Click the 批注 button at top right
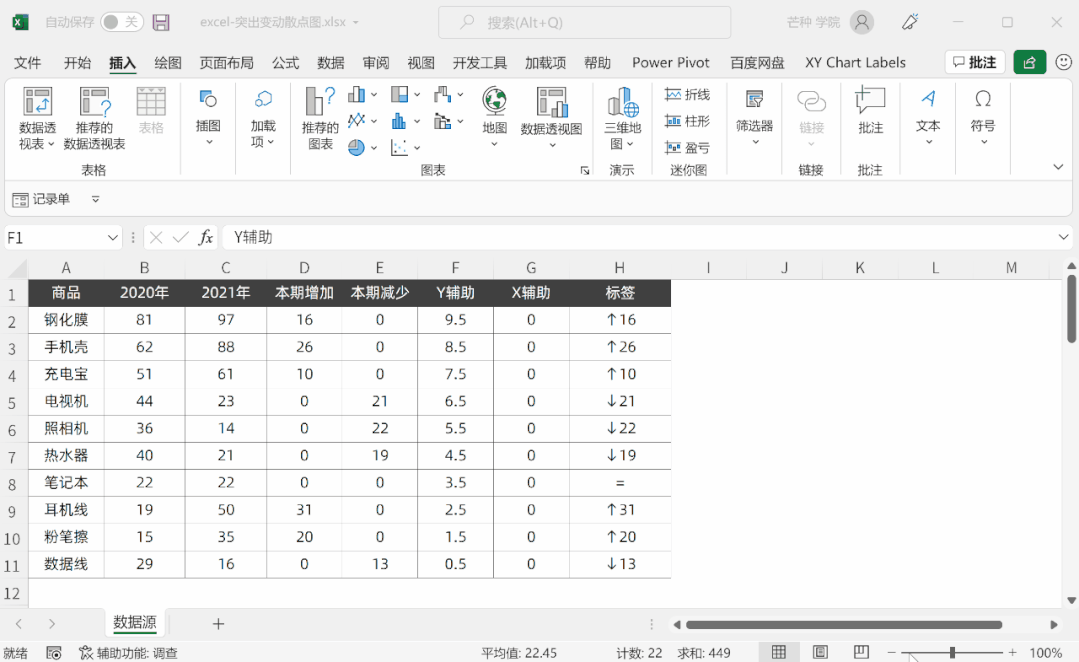 [975, 62]
